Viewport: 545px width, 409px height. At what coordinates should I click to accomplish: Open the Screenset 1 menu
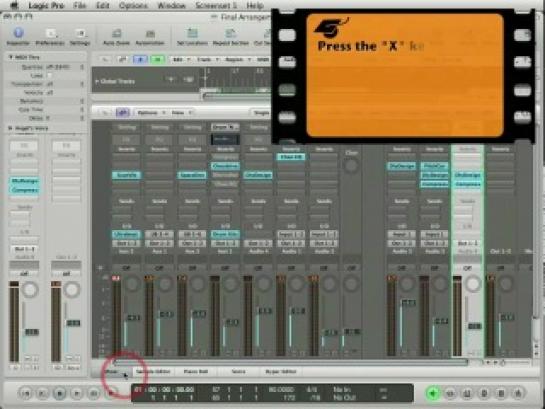click(216, 6)
